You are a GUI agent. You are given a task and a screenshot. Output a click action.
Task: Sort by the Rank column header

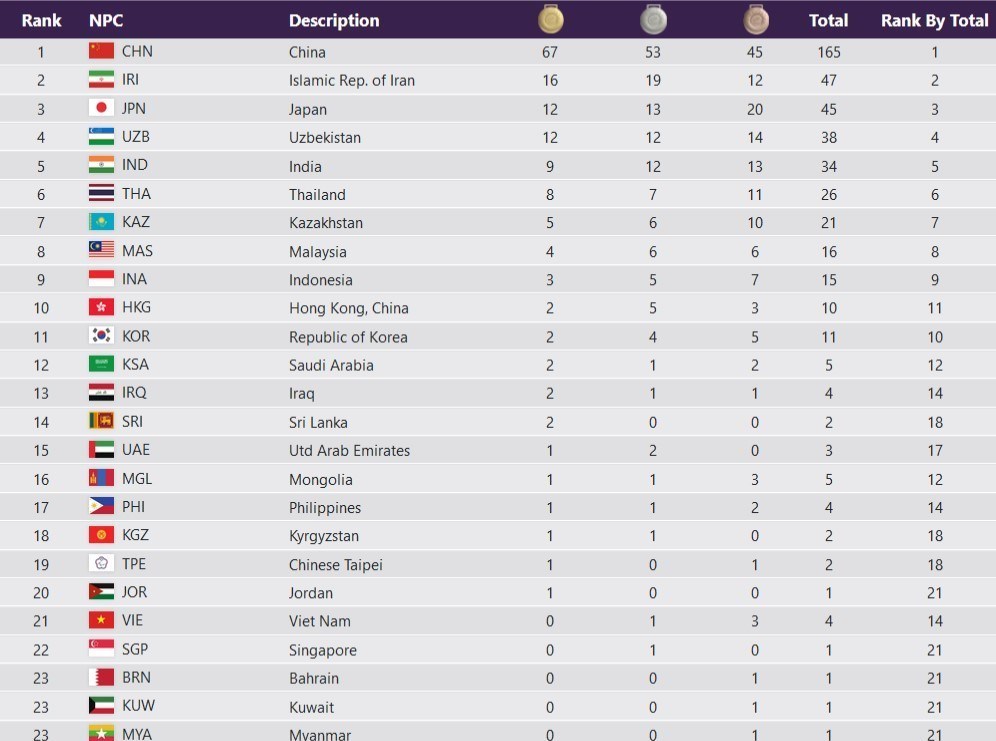(41, 20)
